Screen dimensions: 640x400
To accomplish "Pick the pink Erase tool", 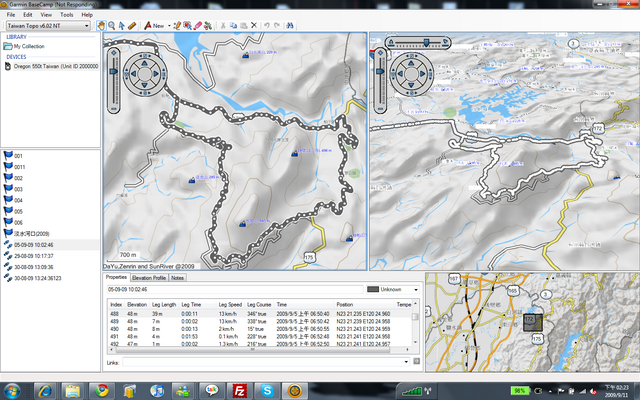I will coord(198,26).
